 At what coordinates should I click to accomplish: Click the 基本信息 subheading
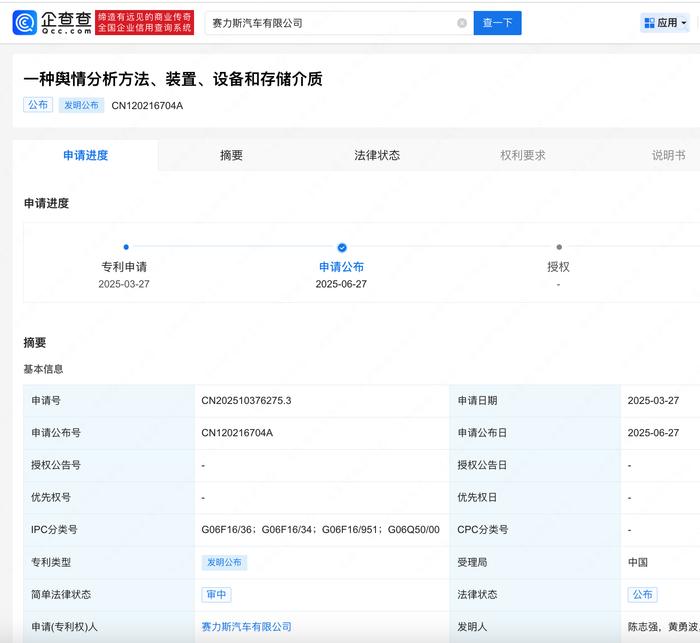pyautogui.click(x=43, y=369)
